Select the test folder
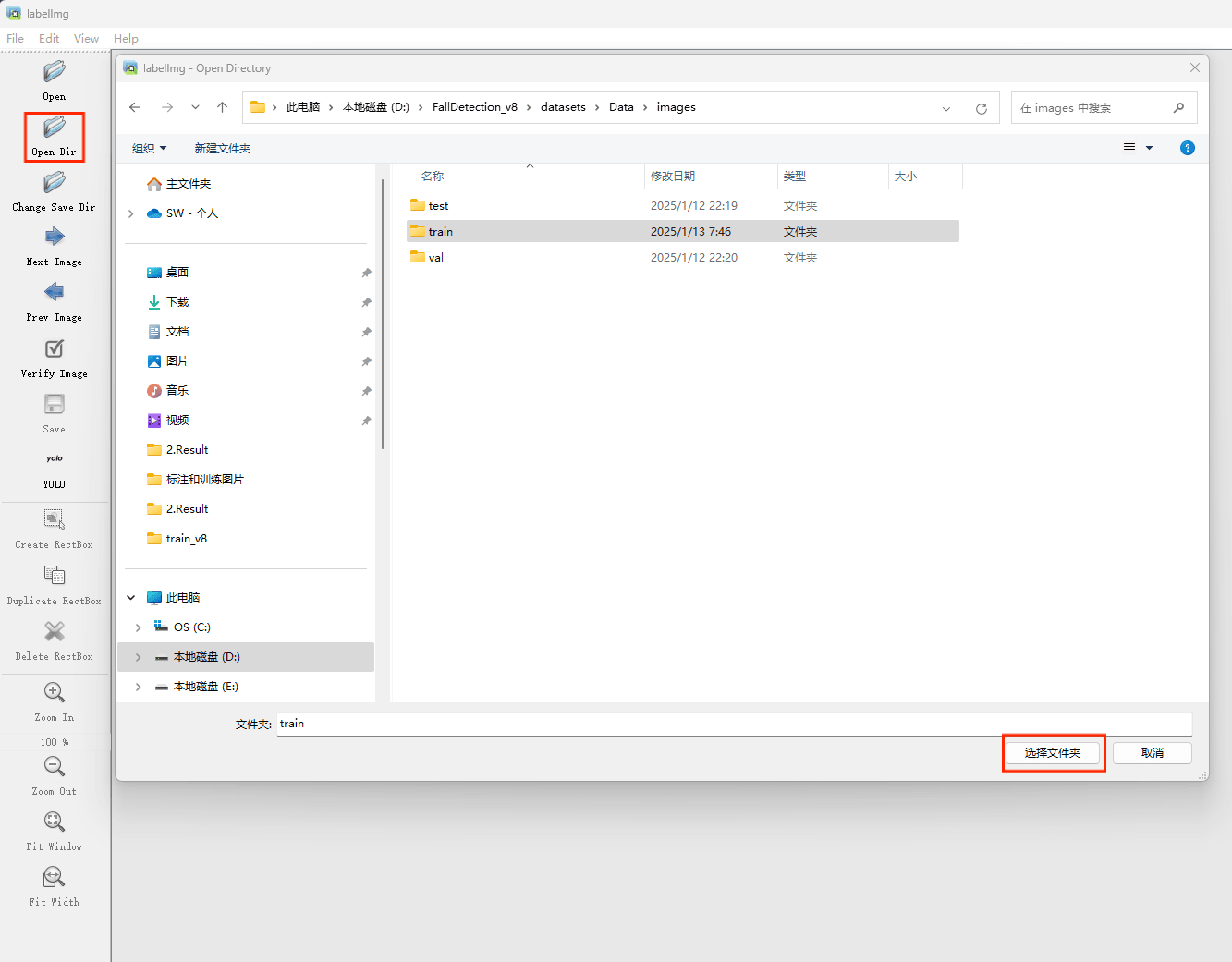 683,206
